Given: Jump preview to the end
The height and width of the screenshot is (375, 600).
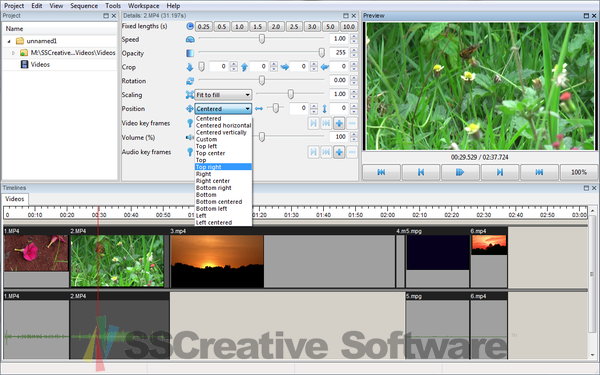Looking at the screenshot, I should [x=539, y=172].
